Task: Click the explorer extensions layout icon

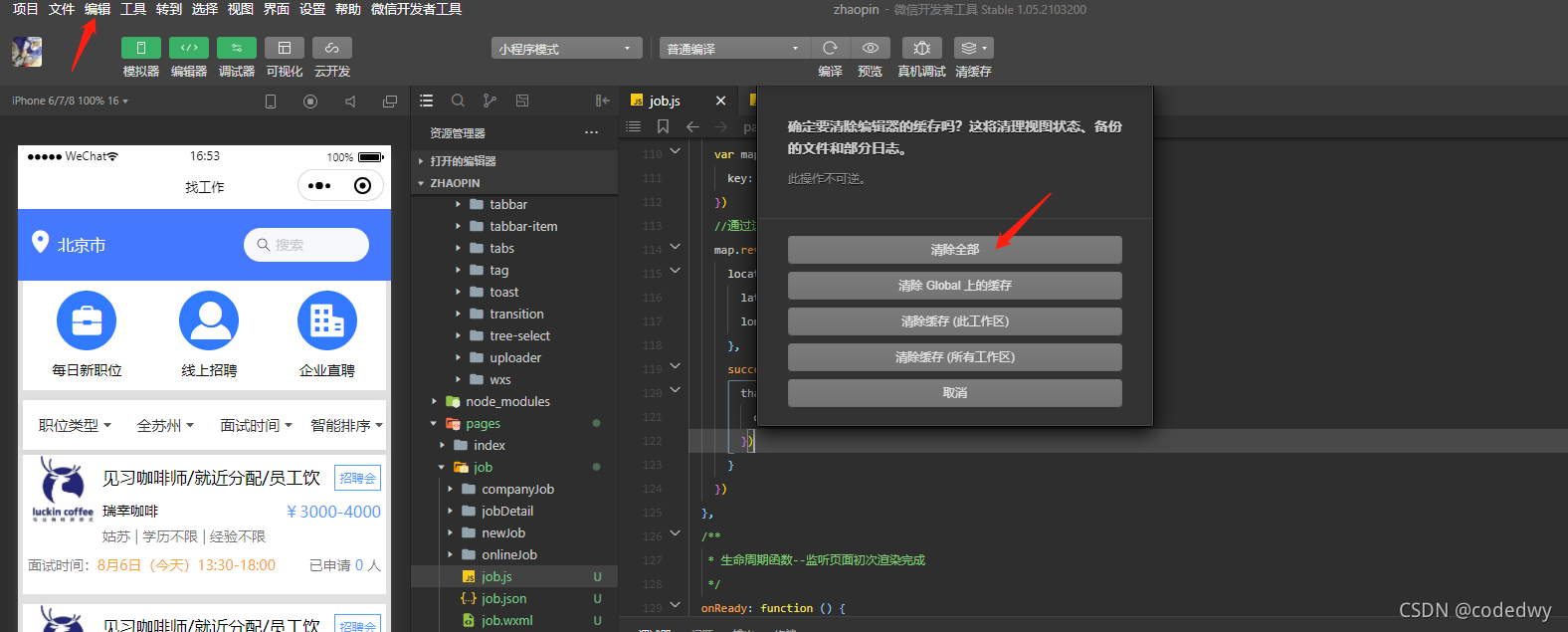Action: [x=522, y=101]
